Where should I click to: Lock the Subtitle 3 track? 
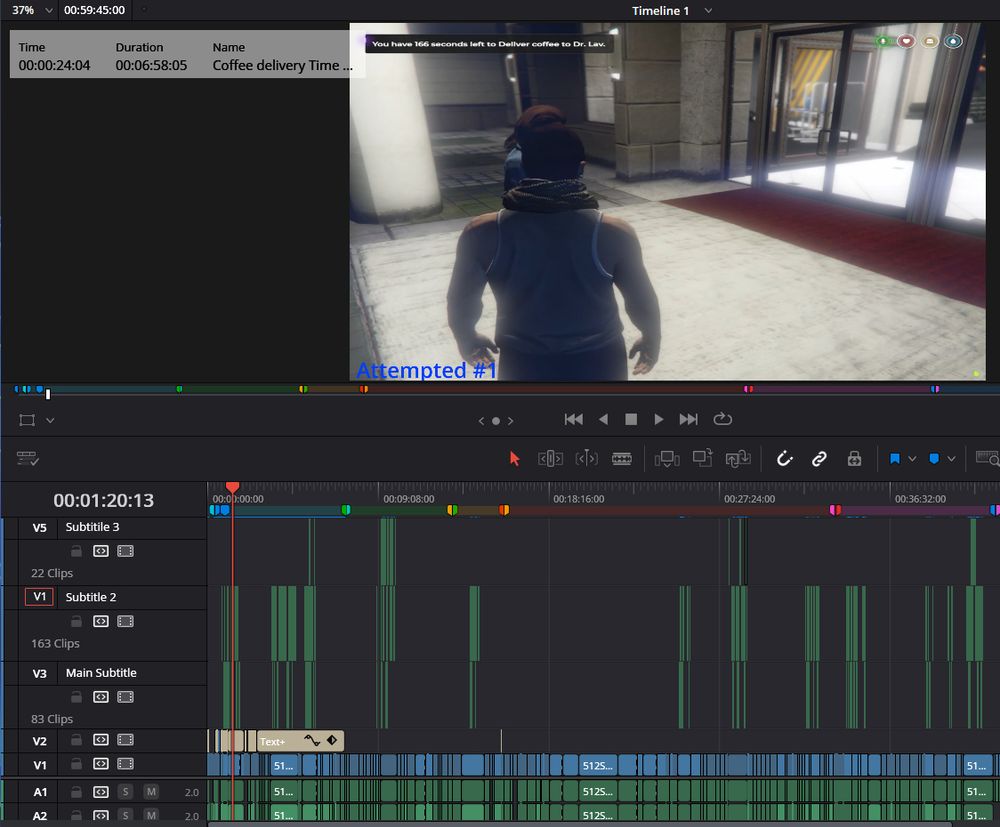pos(77,551)
